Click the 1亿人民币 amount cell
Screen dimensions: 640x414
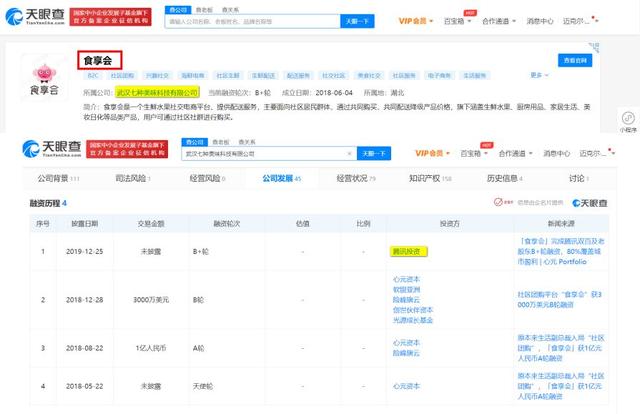(151, 348)
